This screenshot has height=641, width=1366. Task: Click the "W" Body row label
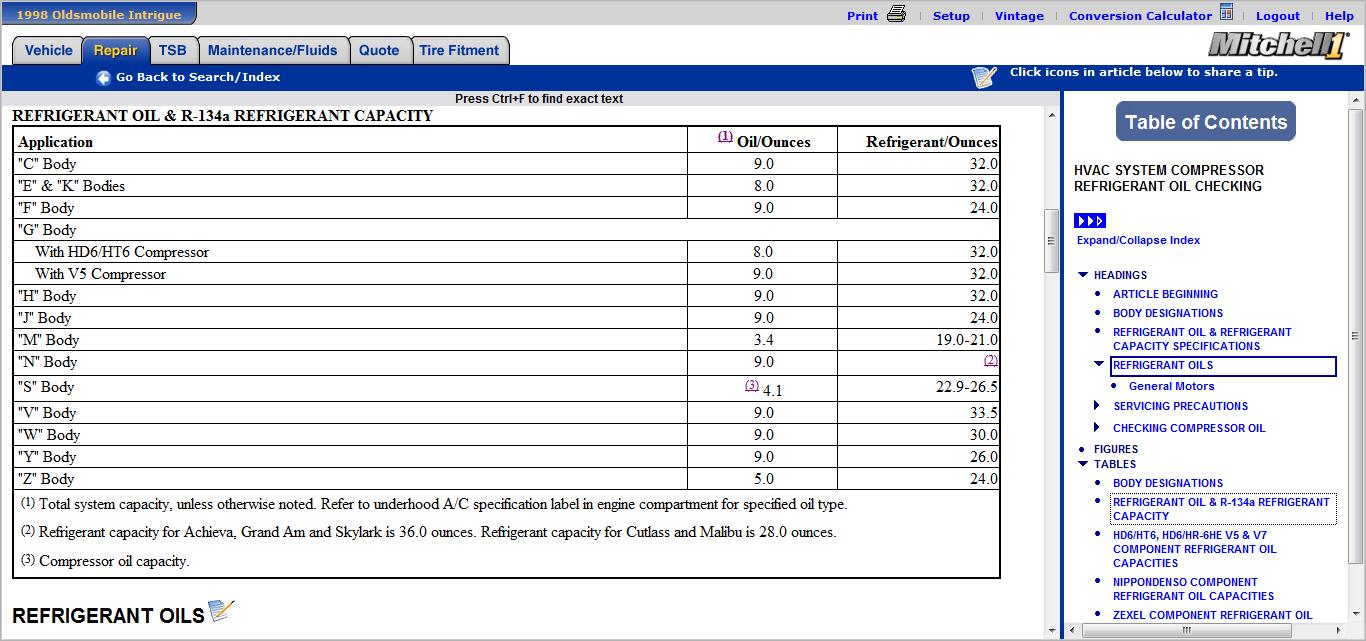tap(49, 435)
